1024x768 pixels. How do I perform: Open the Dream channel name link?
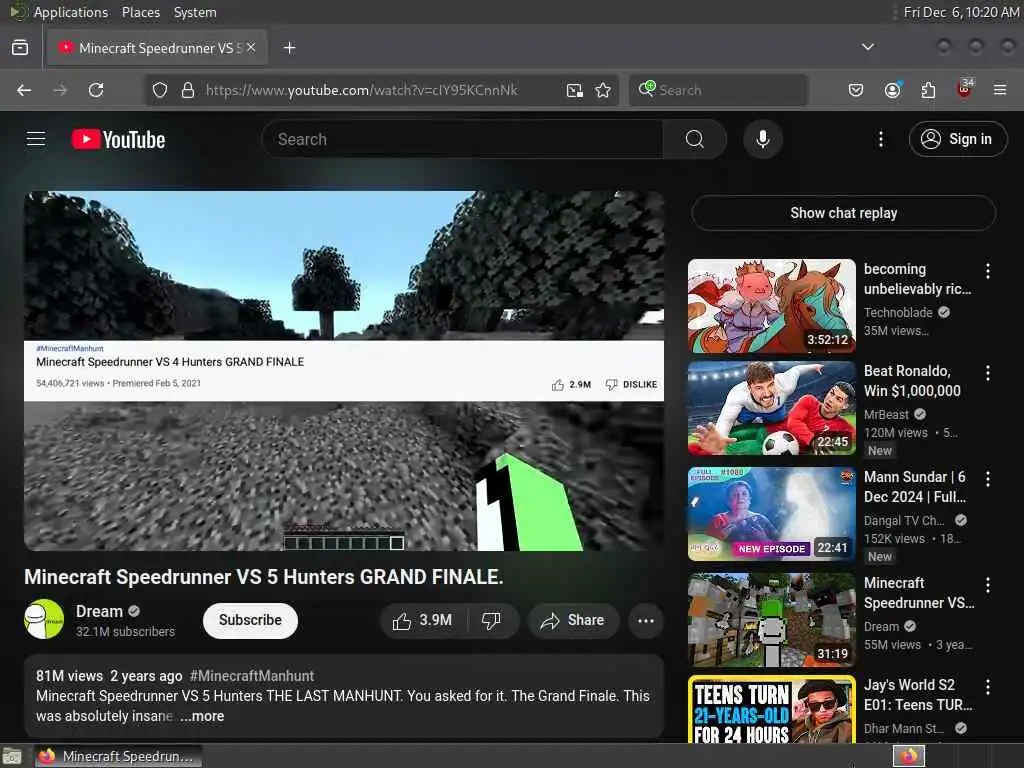[x=99, y=611]
